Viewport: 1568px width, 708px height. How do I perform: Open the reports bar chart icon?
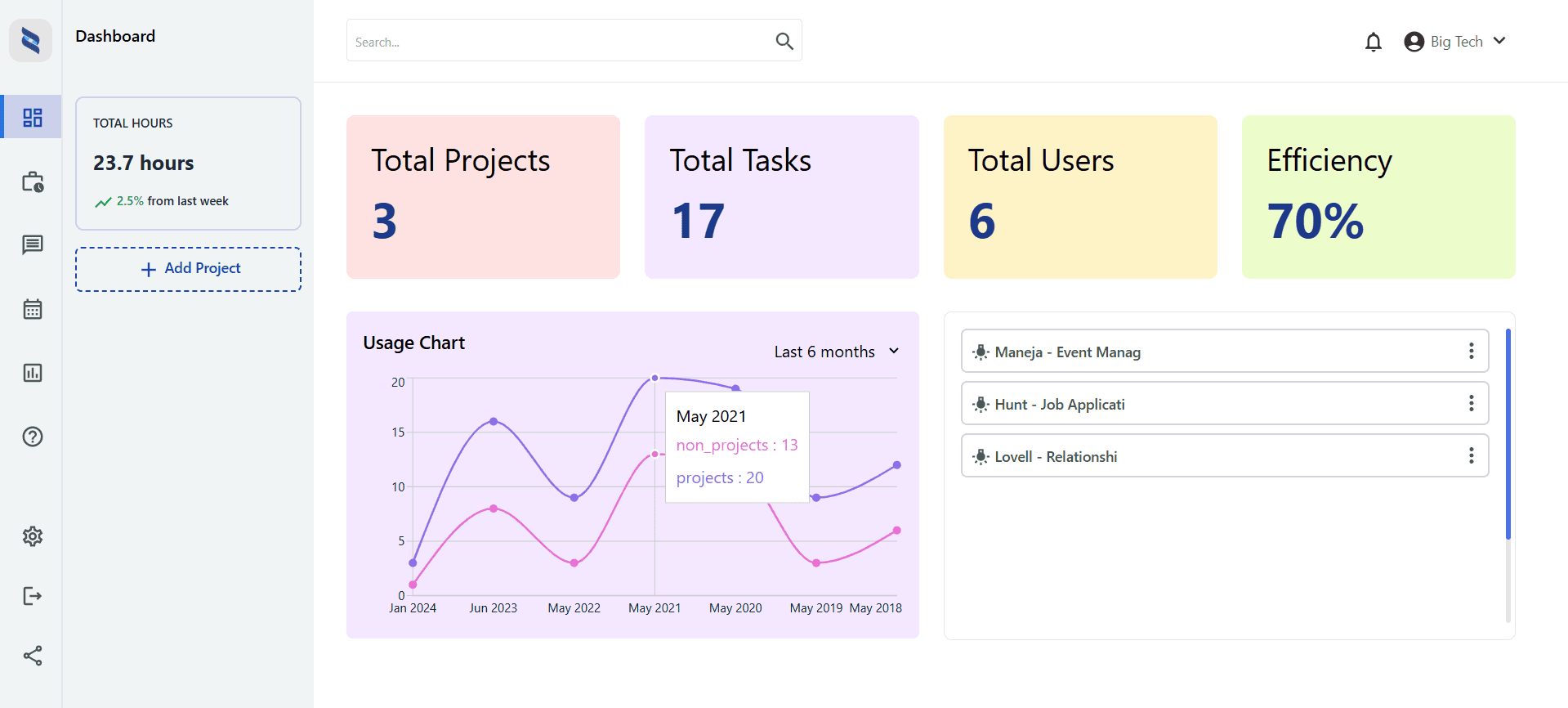tap(33, 373)
